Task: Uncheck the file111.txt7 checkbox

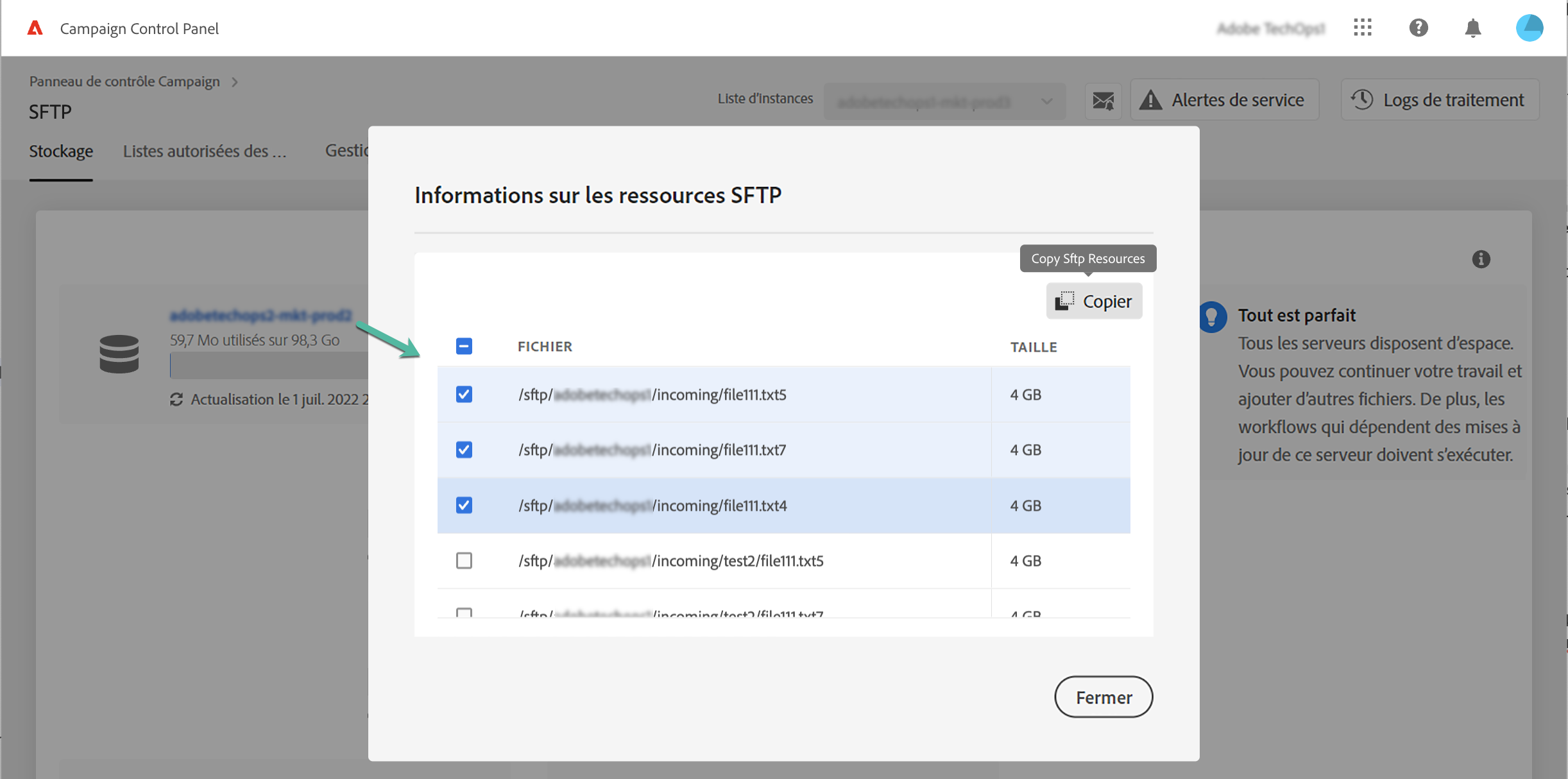Action: tap(464, 450)
